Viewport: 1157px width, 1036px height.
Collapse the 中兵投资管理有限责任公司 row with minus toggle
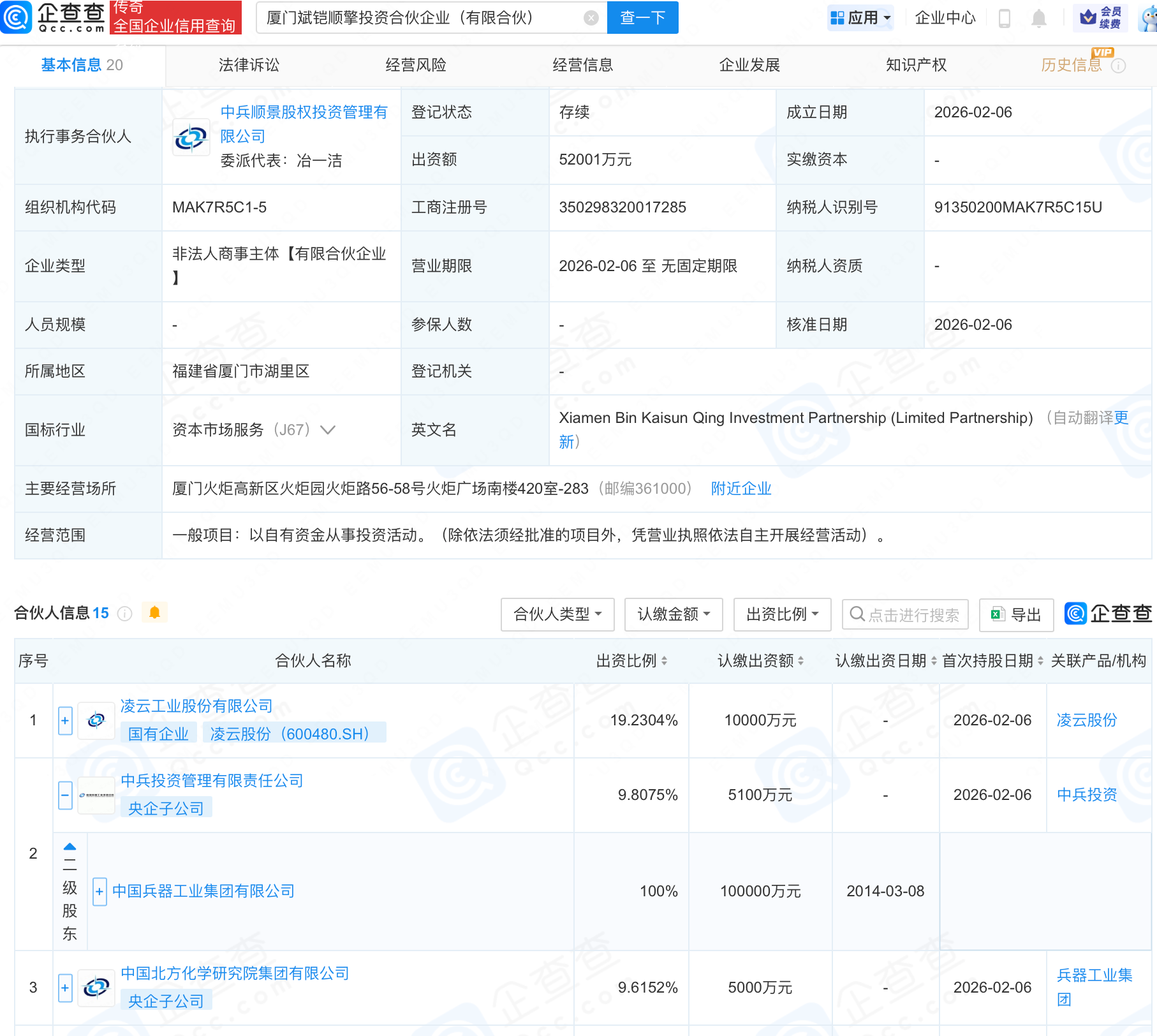[65, 796]
